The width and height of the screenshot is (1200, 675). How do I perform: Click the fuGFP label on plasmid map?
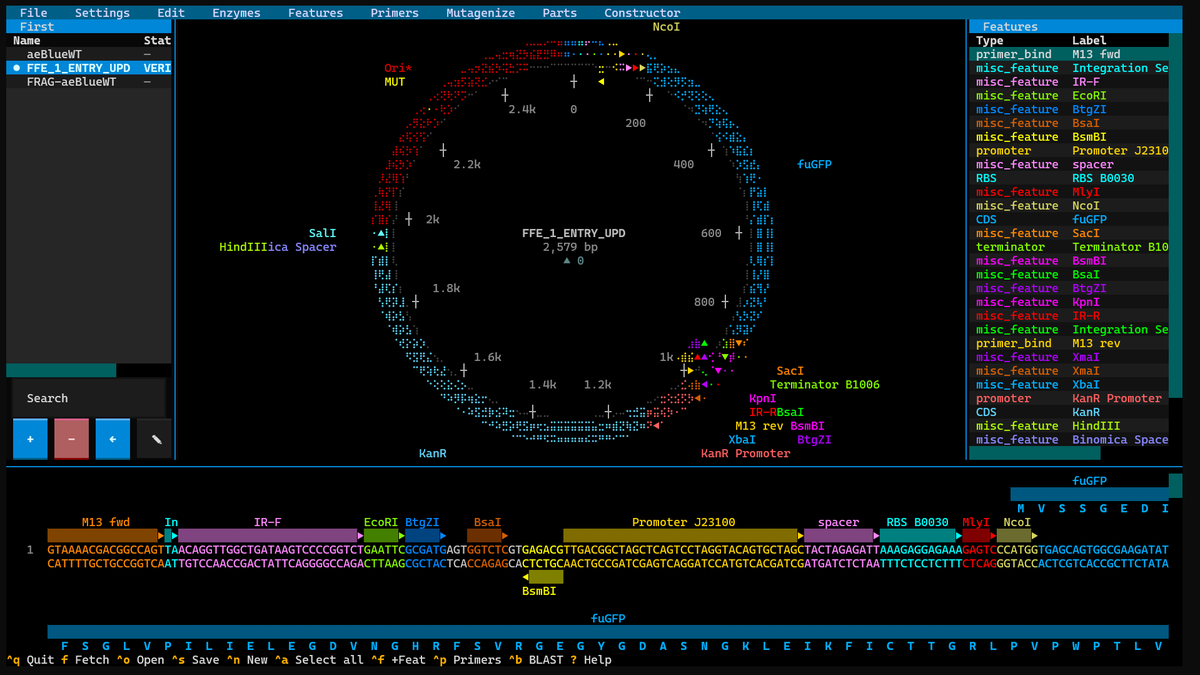814,164
